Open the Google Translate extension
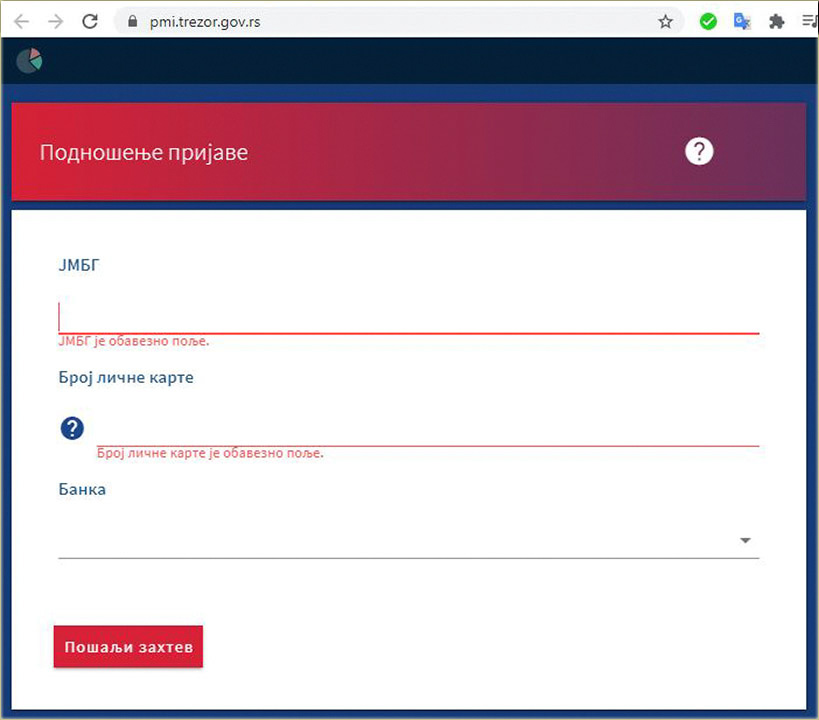The height and width of the screenshot is (720, 819). pos(742,21)
